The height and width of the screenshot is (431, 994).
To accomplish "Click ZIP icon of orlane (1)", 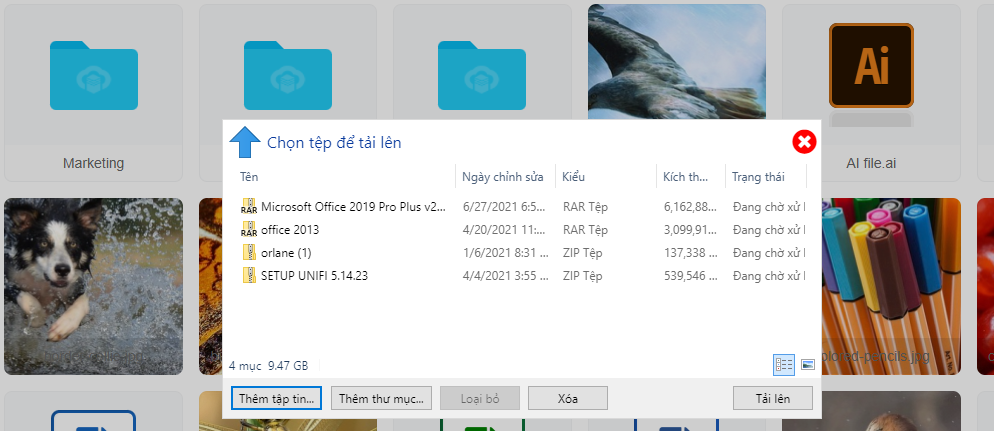I will click(249, 253).
